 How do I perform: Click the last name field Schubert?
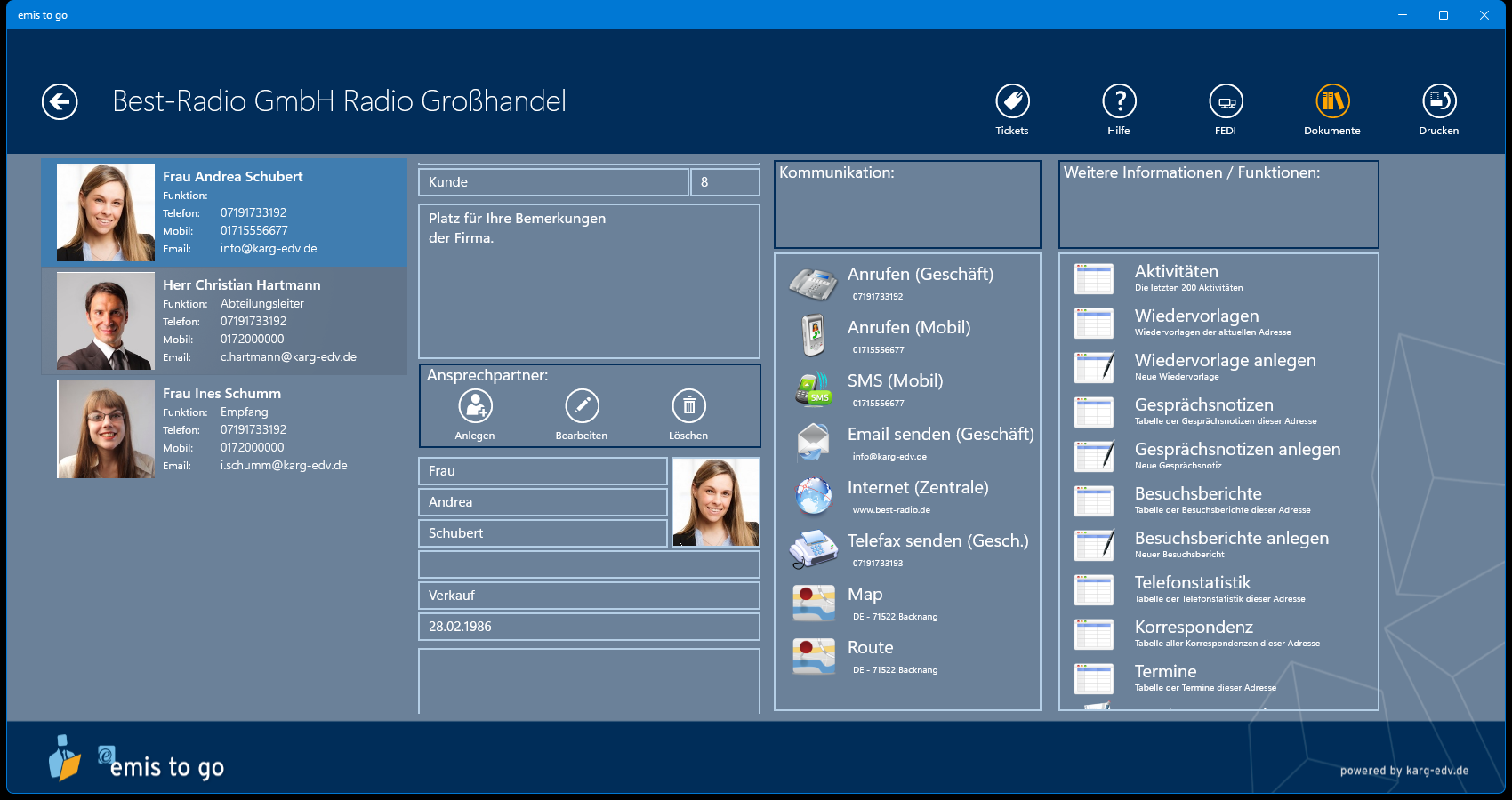pyautogui.click(x=543, y=533)
